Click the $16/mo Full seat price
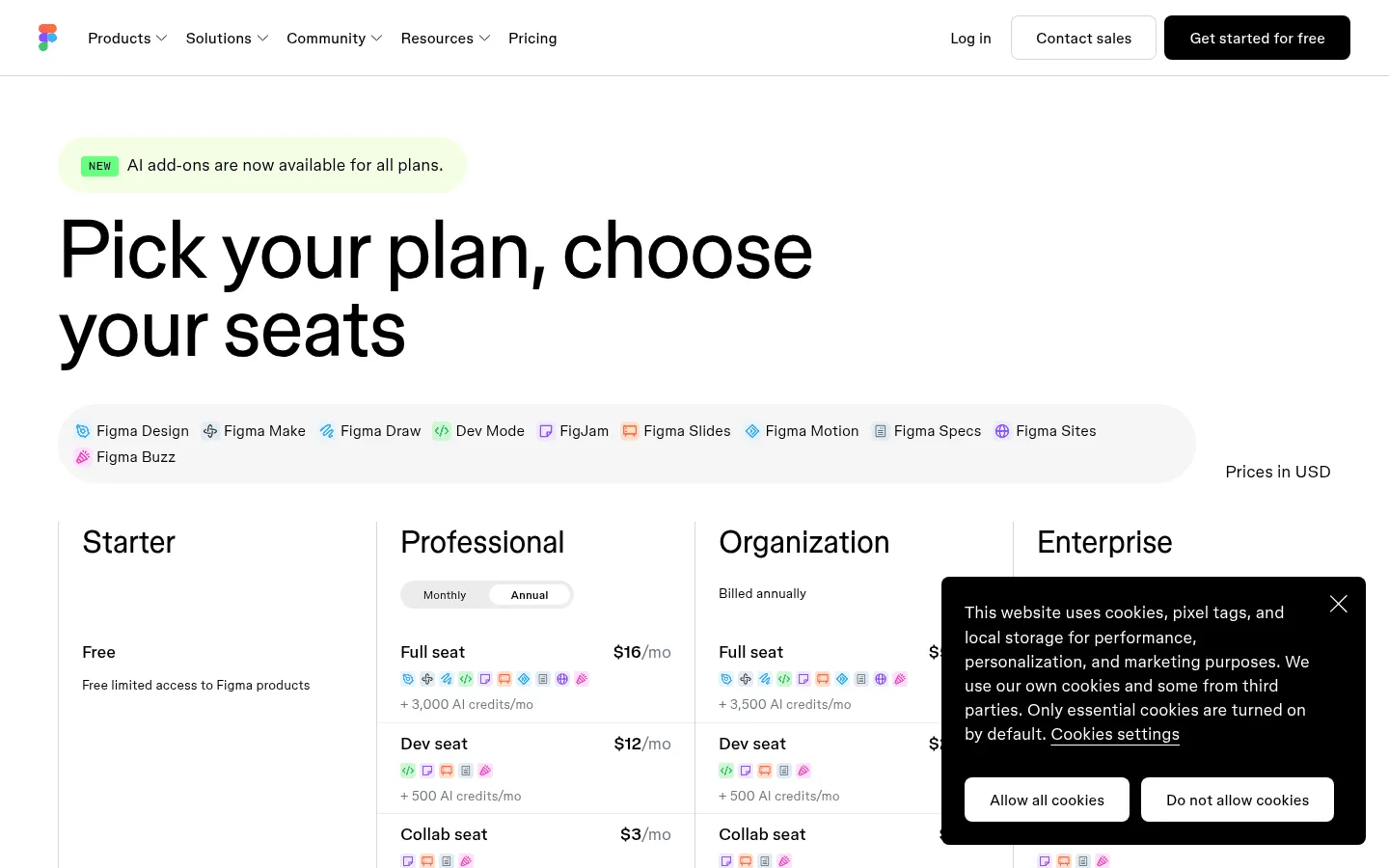Screen dimensions: 1389x868 coord(642,652)
